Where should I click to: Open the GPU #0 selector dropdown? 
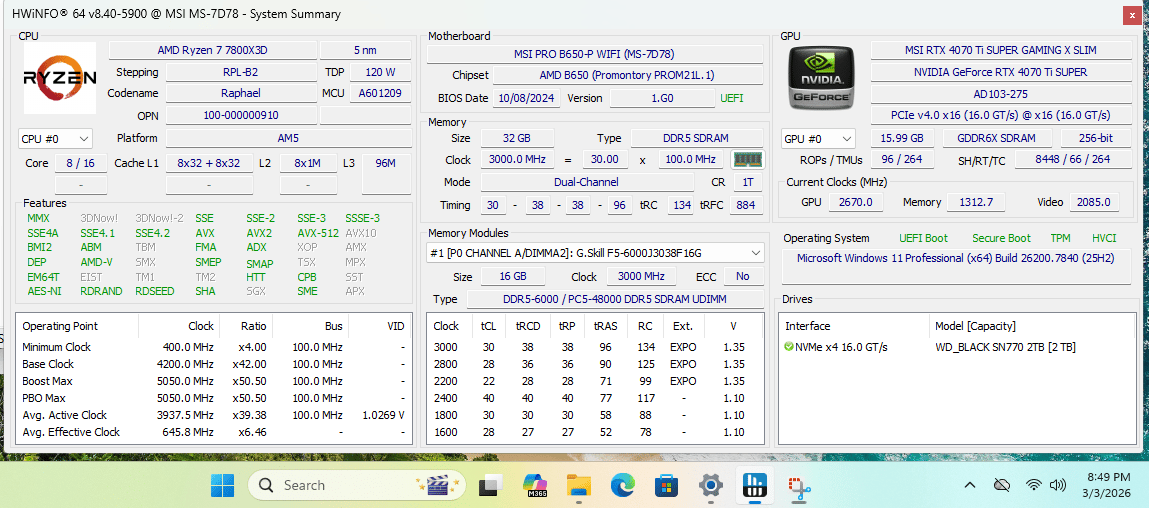coord(819,139)
